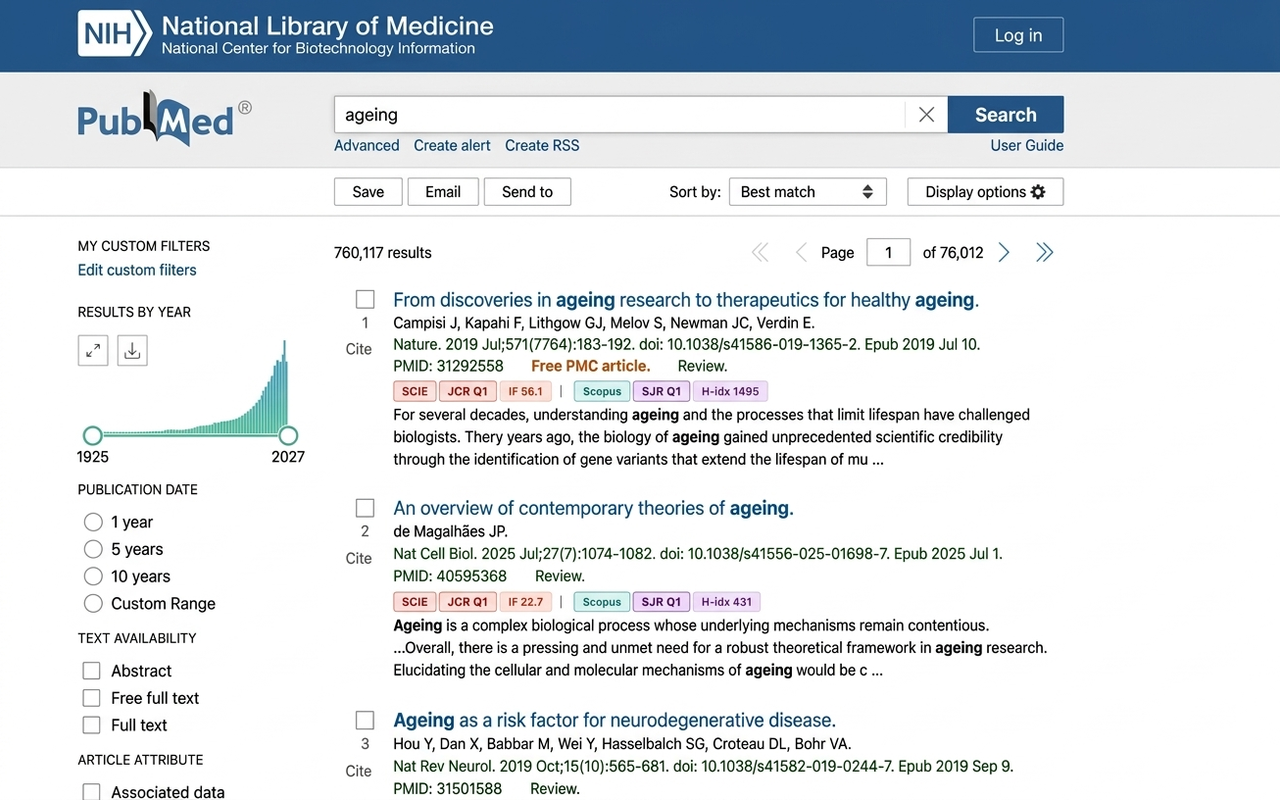The width and height of the screenshot is (1280, 800).
Task: Click the Scopus badge on de Magalhães article
Action: coord(602,602)
